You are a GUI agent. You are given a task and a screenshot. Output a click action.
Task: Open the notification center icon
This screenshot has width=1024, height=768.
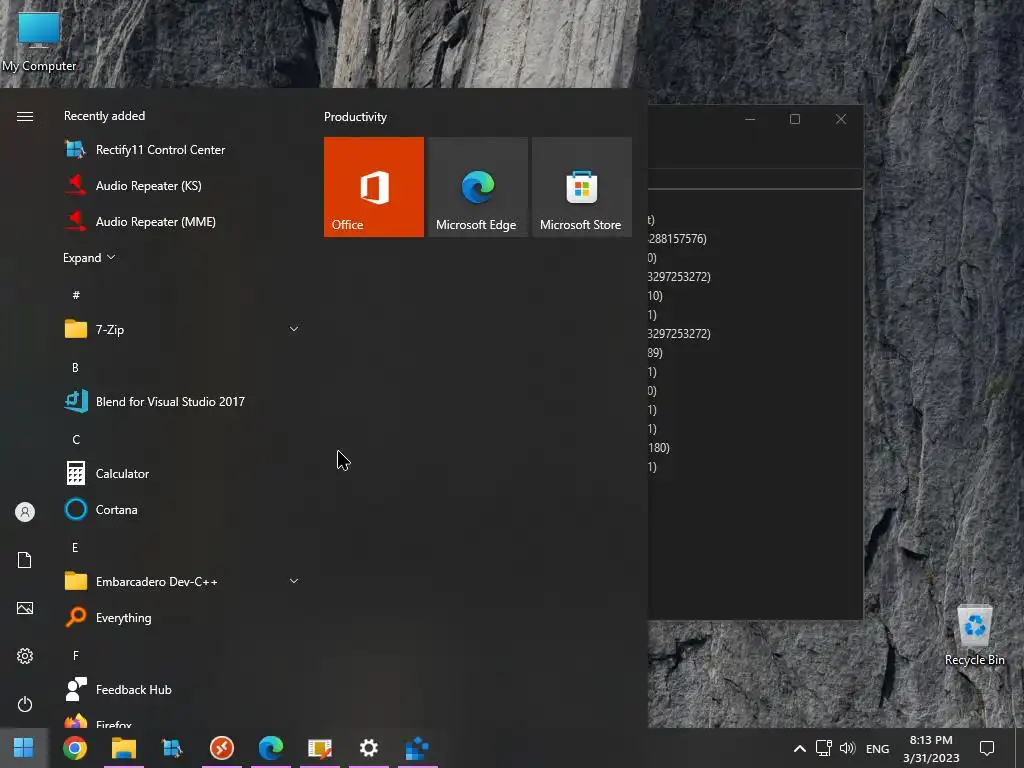point(987,748)
